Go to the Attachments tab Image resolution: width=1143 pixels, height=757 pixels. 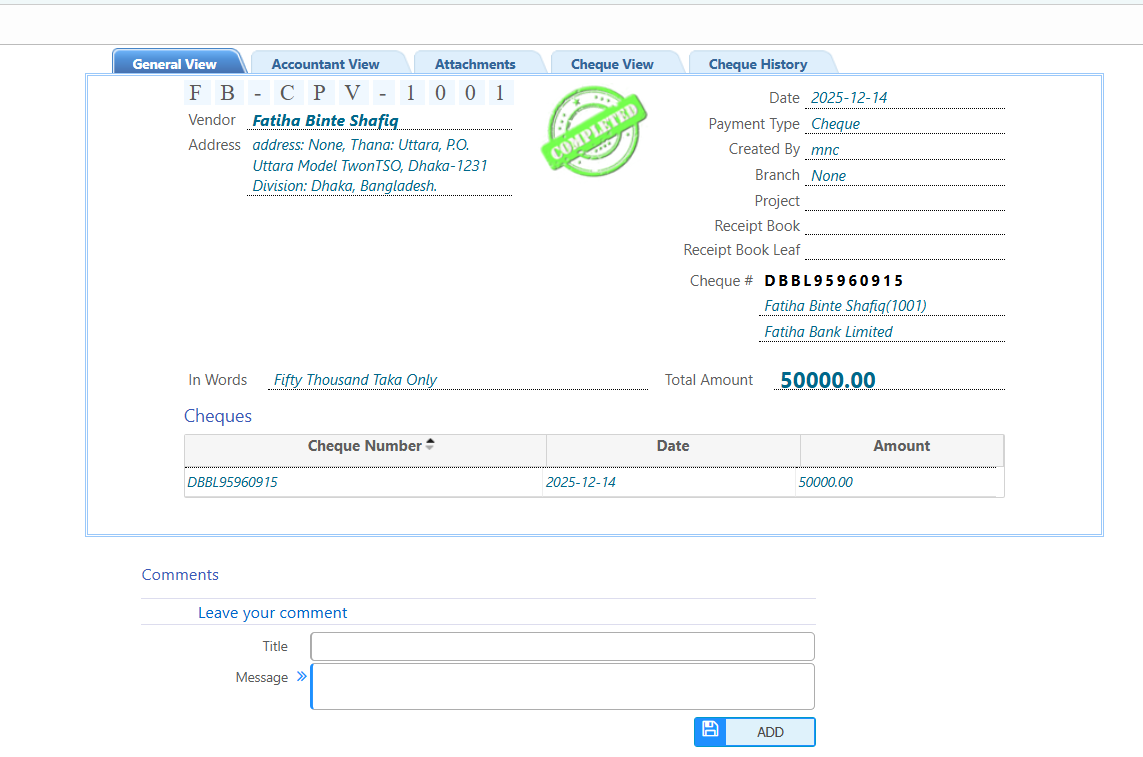tap(475, 64)
